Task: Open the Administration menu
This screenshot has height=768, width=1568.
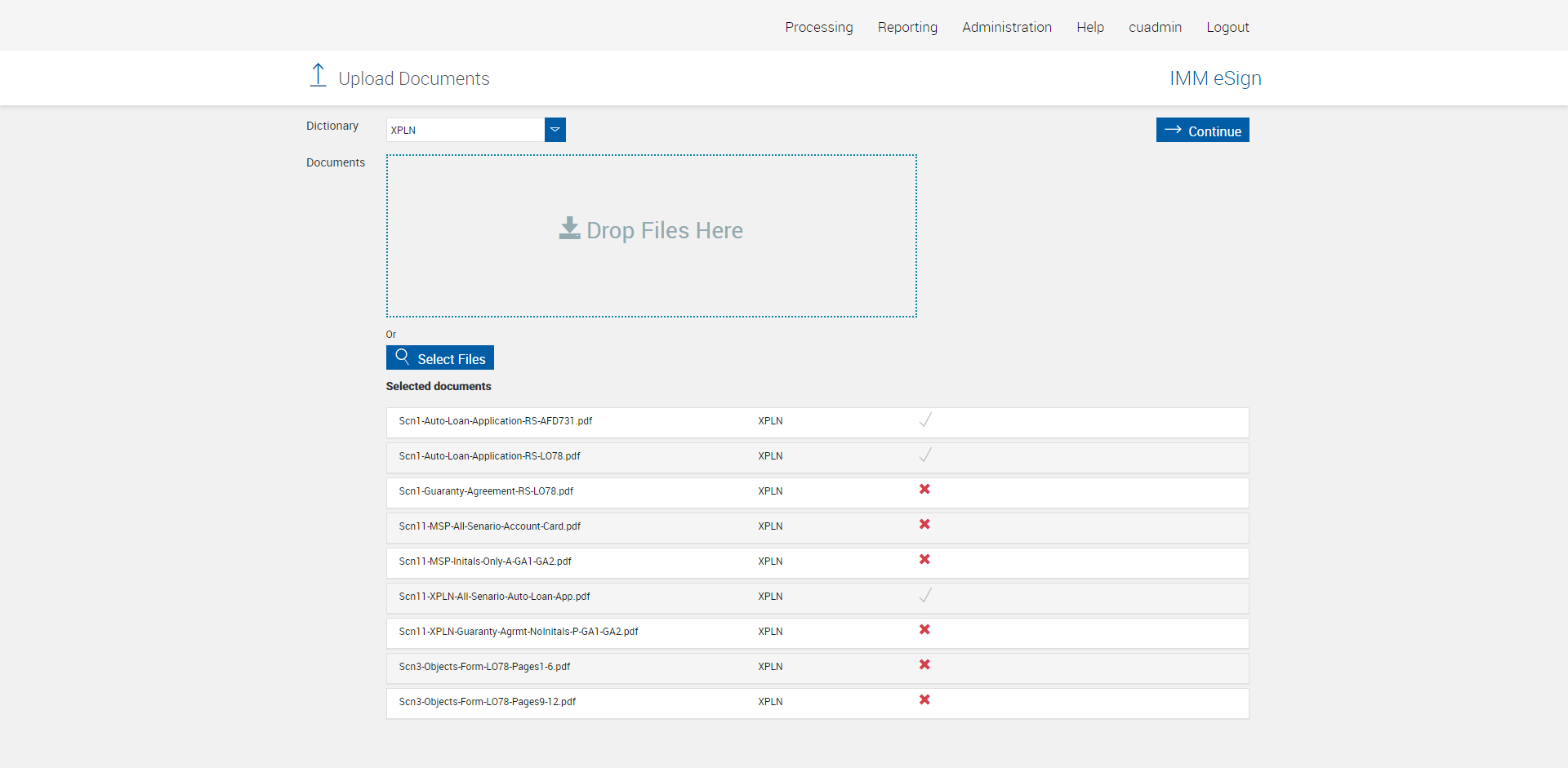Action: [1006, 27]
